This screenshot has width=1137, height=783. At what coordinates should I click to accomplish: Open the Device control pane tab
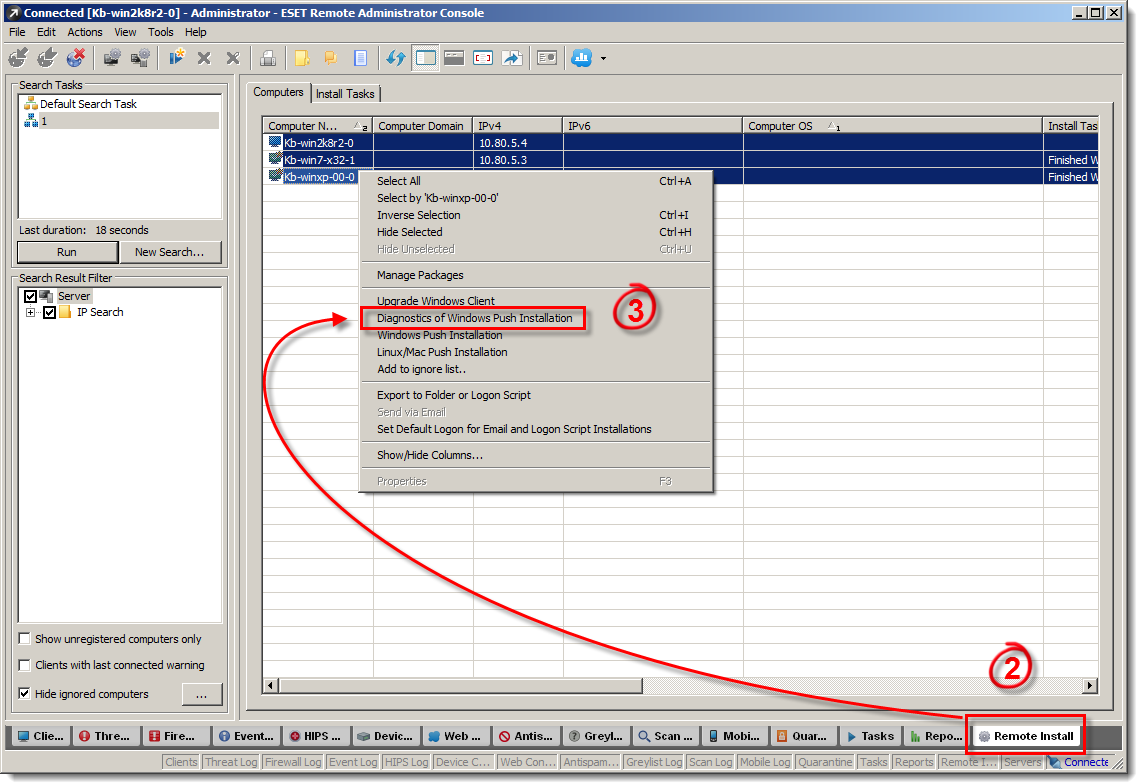point(385,736)
